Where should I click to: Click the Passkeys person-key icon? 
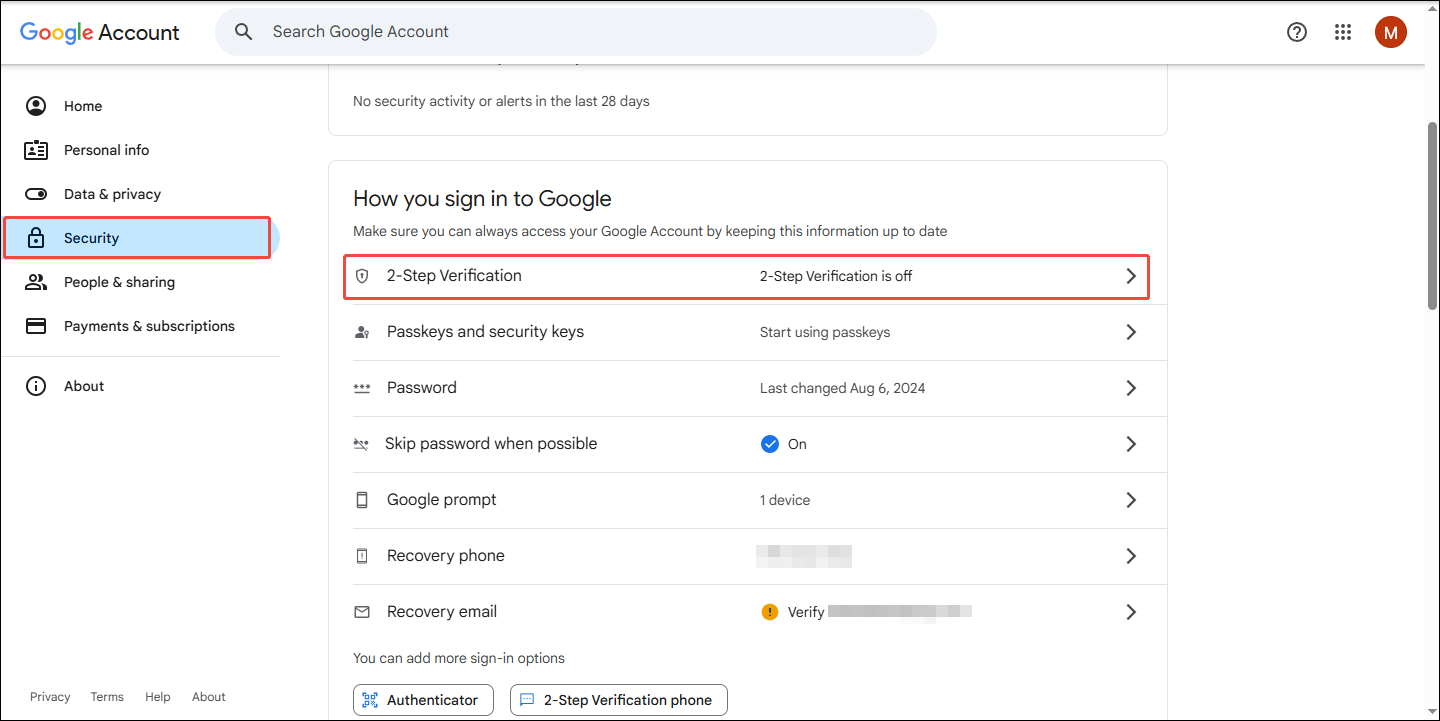tap(362, 332)
